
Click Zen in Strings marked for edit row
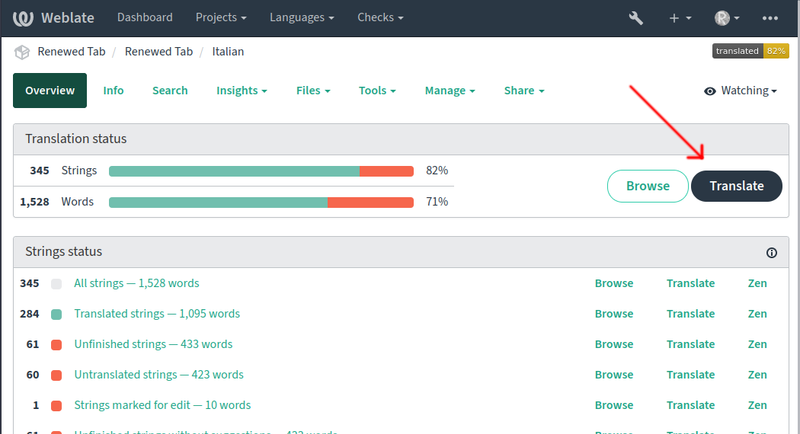(x=758, y=405)
